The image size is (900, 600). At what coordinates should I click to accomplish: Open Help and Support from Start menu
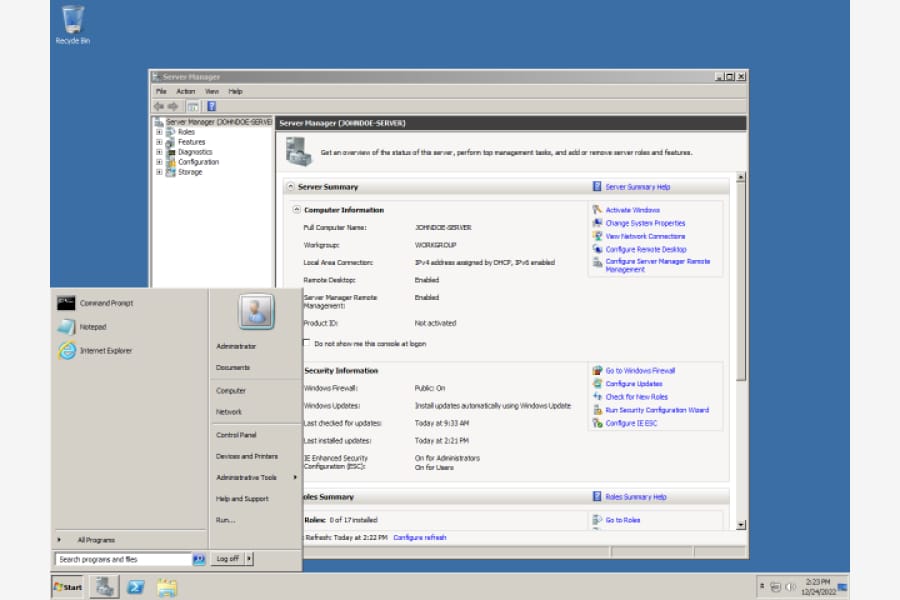tap(242, 498)
